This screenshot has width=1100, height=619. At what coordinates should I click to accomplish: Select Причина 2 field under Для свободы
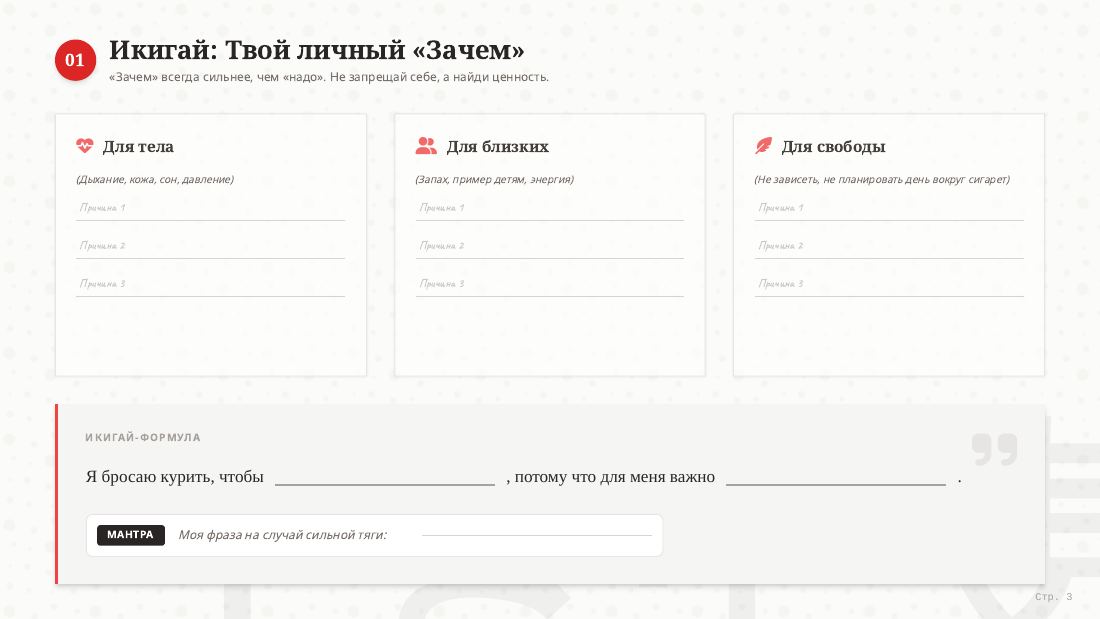point(889,246)
